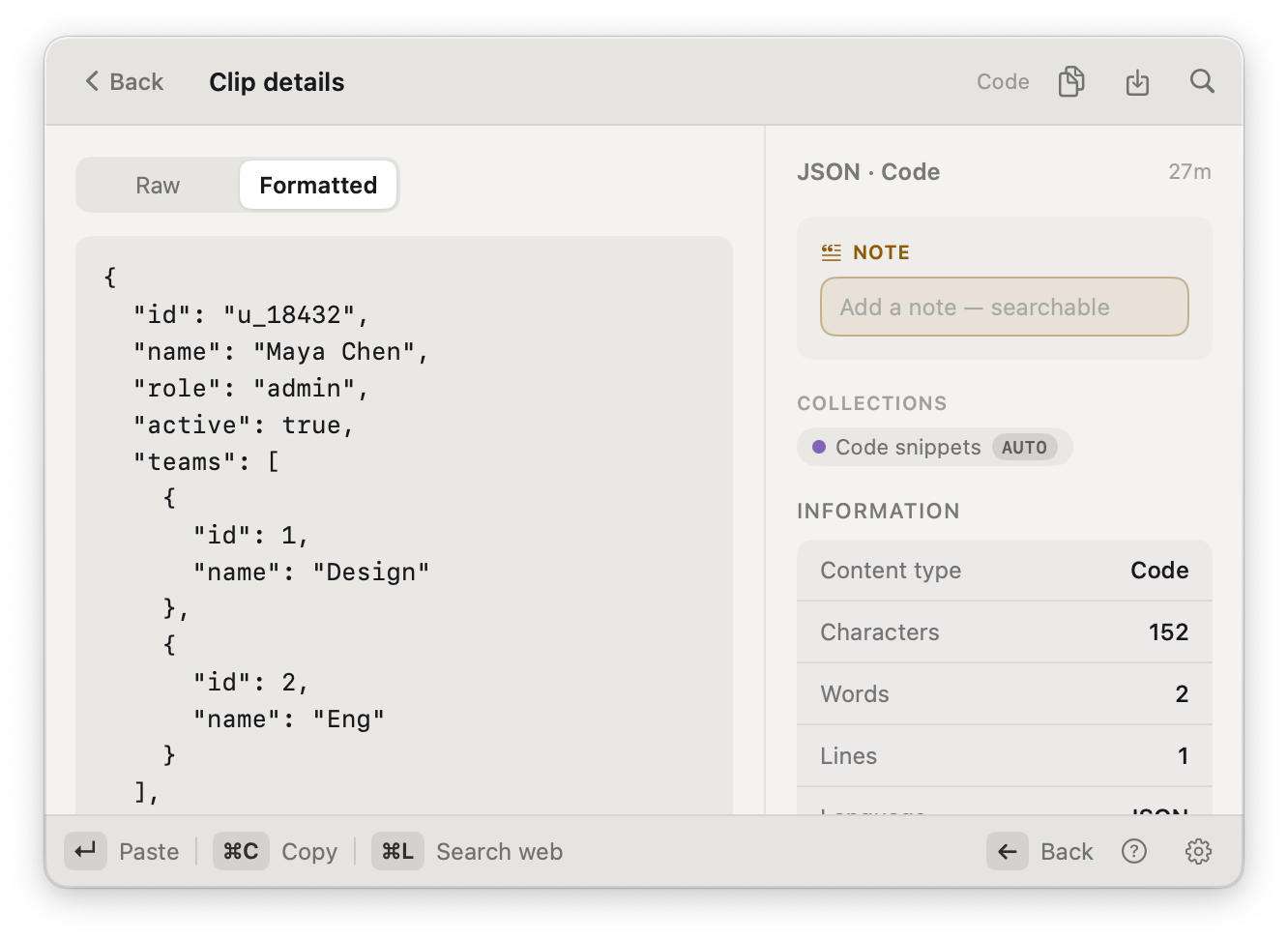The height and width of the screenshot is (940, 1288).
Task: Click the 27m timestamp
Action: click(x=1189, y=172)
